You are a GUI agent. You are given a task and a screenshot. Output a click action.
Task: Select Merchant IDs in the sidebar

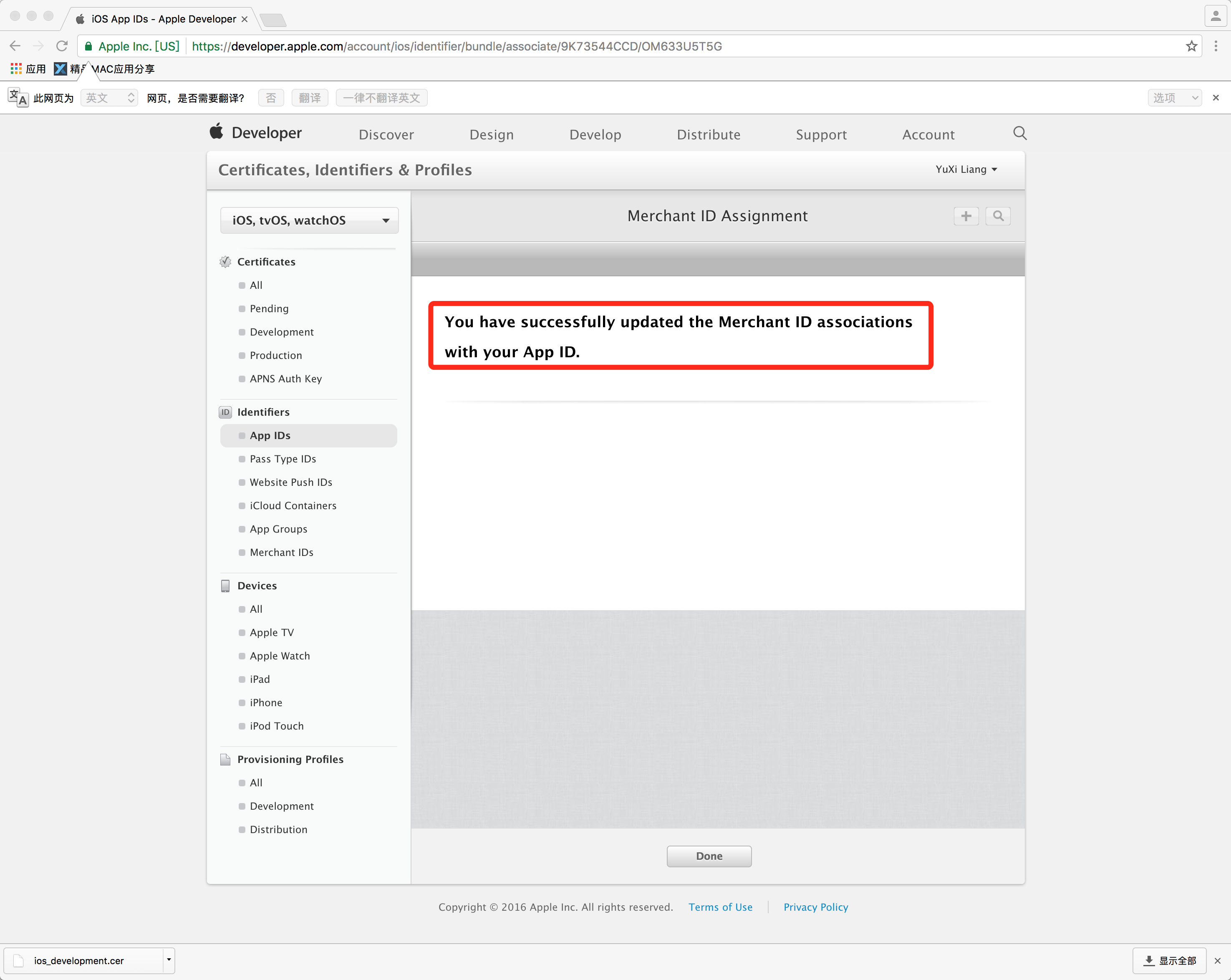click(x=282, y=552)
